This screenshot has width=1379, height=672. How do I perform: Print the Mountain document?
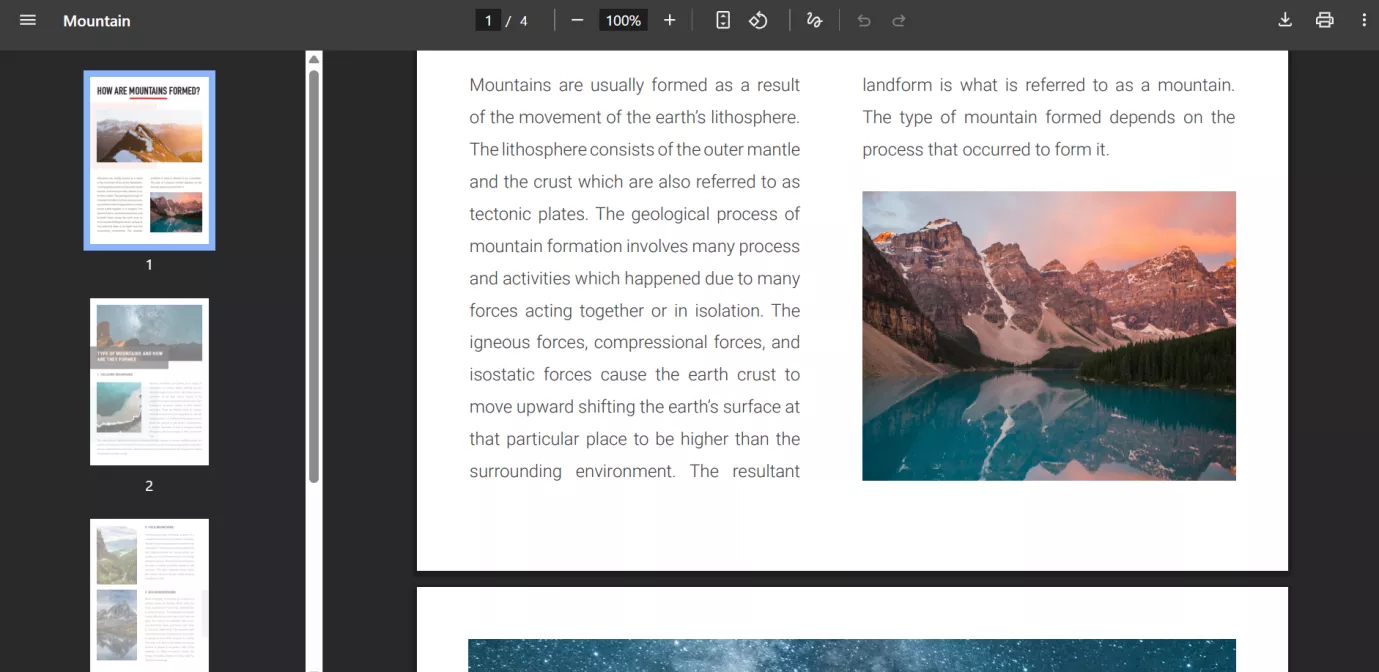click(1324, 19)
